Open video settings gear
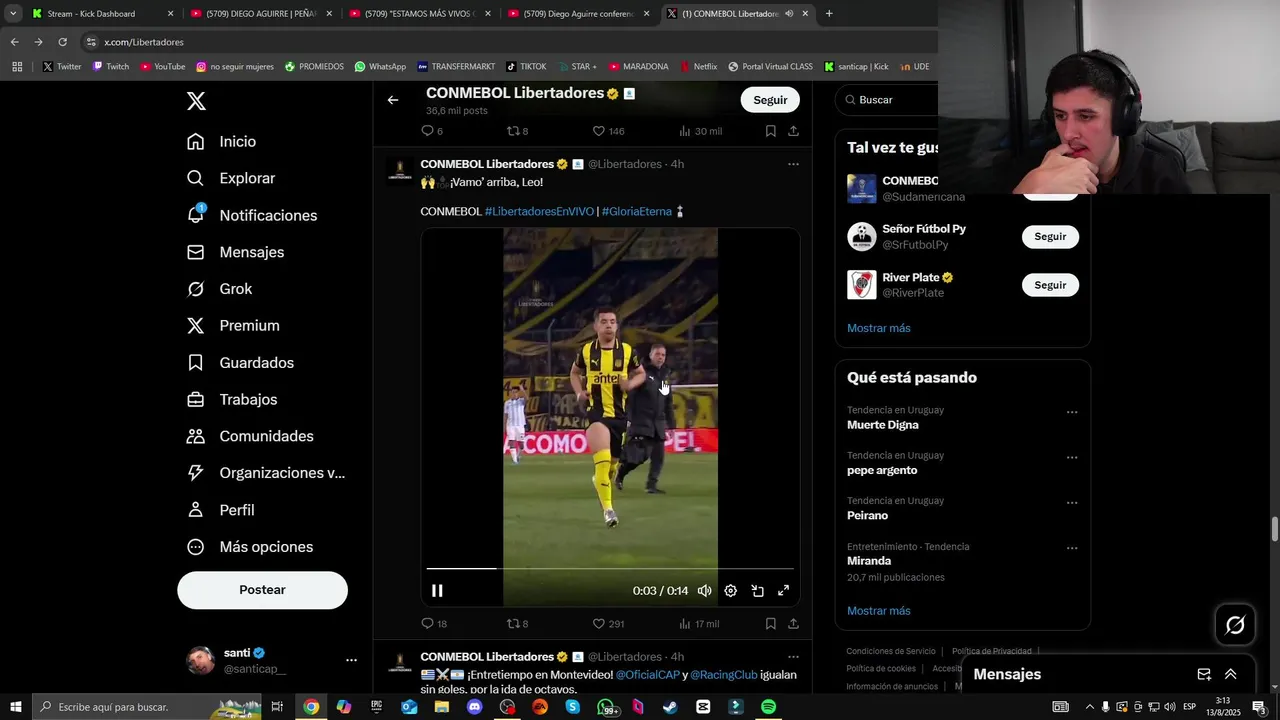The width and height of the screenshot is (1280, 720). (731, 591)
